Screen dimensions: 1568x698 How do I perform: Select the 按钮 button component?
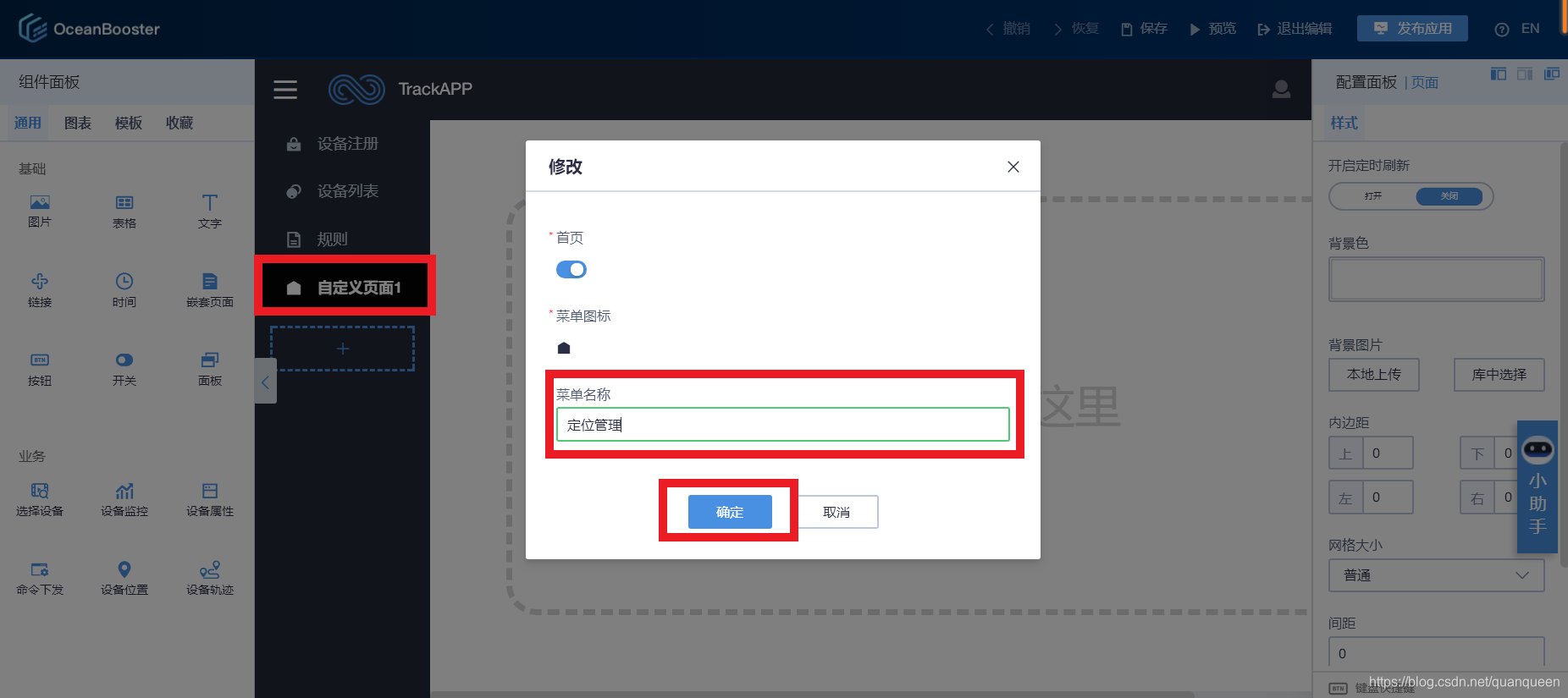click(40, 369)
